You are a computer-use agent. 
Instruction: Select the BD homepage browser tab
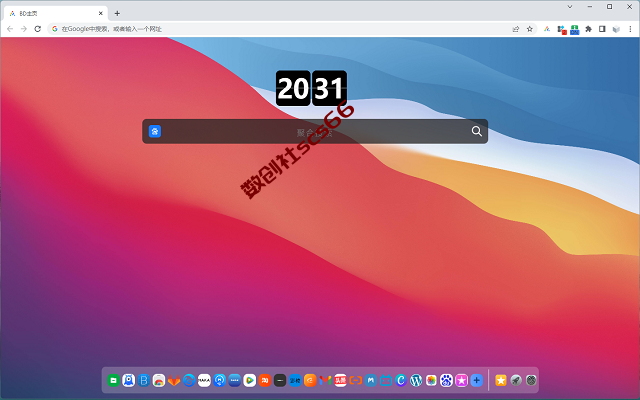point(56,13)
